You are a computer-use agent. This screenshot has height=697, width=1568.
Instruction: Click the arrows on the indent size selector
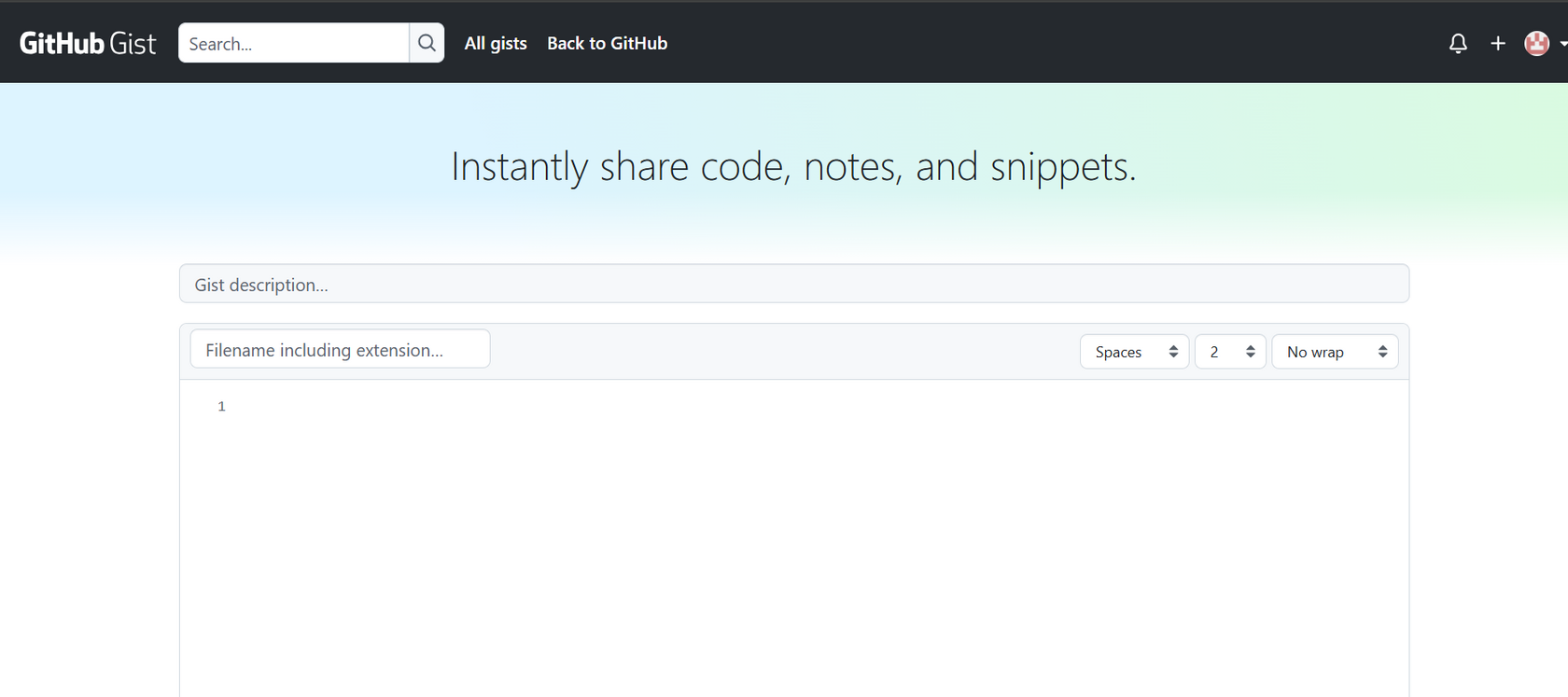coord(1251,352)
